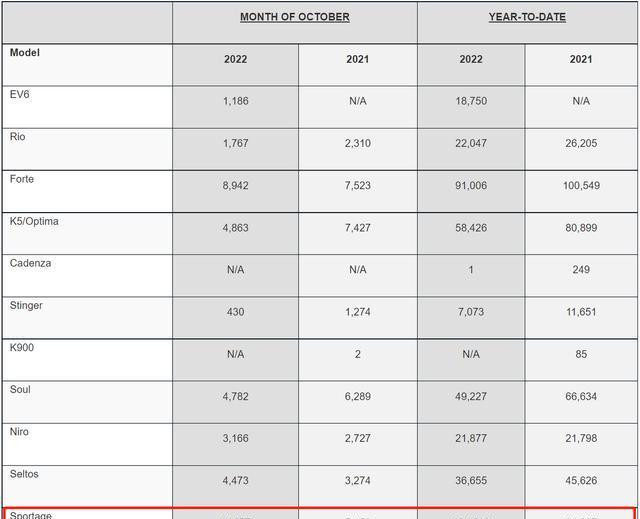
Task: Click Niro year-to-date 2022 value 21,877
Action: (x=471, y=438)
